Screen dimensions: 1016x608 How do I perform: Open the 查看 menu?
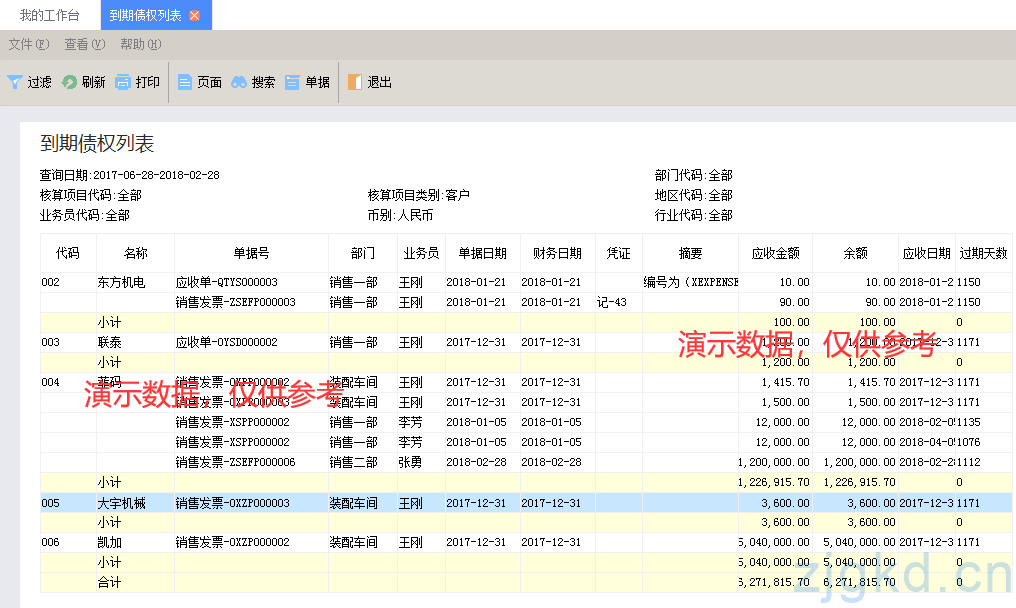click(x=84, y=44)
